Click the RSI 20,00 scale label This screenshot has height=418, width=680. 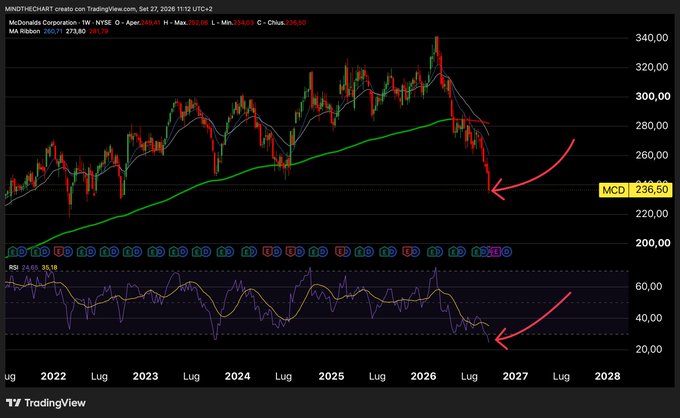pyautogui.click(x=649, y=349)
